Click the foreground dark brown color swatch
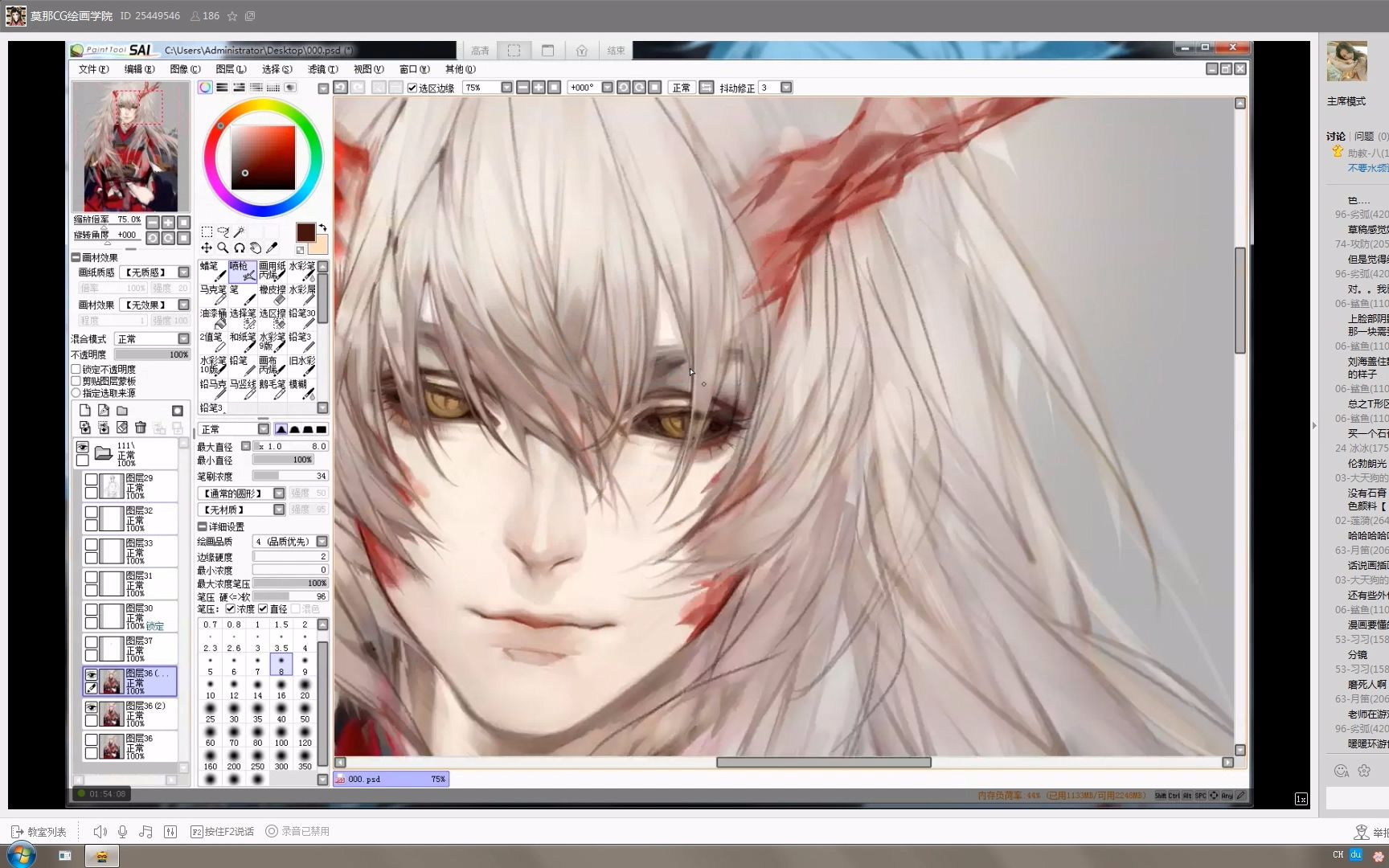Screen dimensions: 1389x868 (x=305, y=233)
